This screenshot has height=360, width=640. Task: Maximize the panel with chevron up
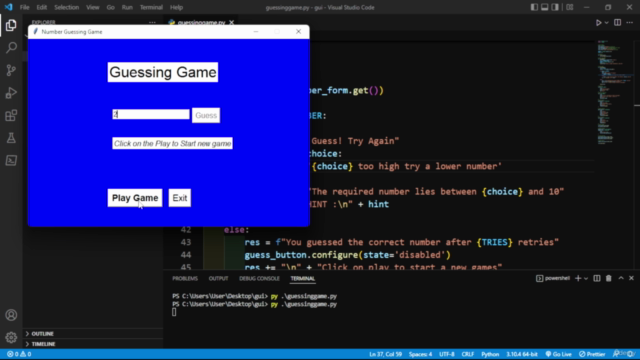(x=621, y=278)
